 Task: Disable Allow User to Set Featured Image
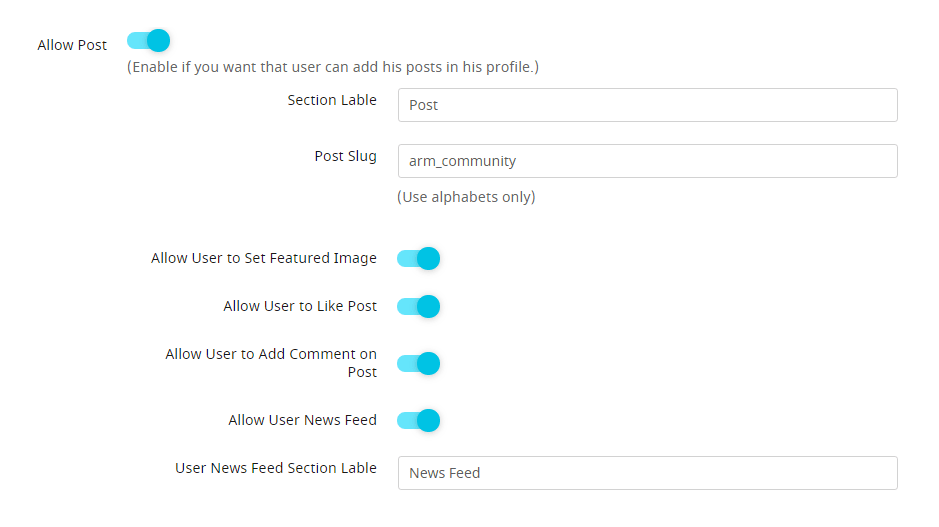click(419, 259)
